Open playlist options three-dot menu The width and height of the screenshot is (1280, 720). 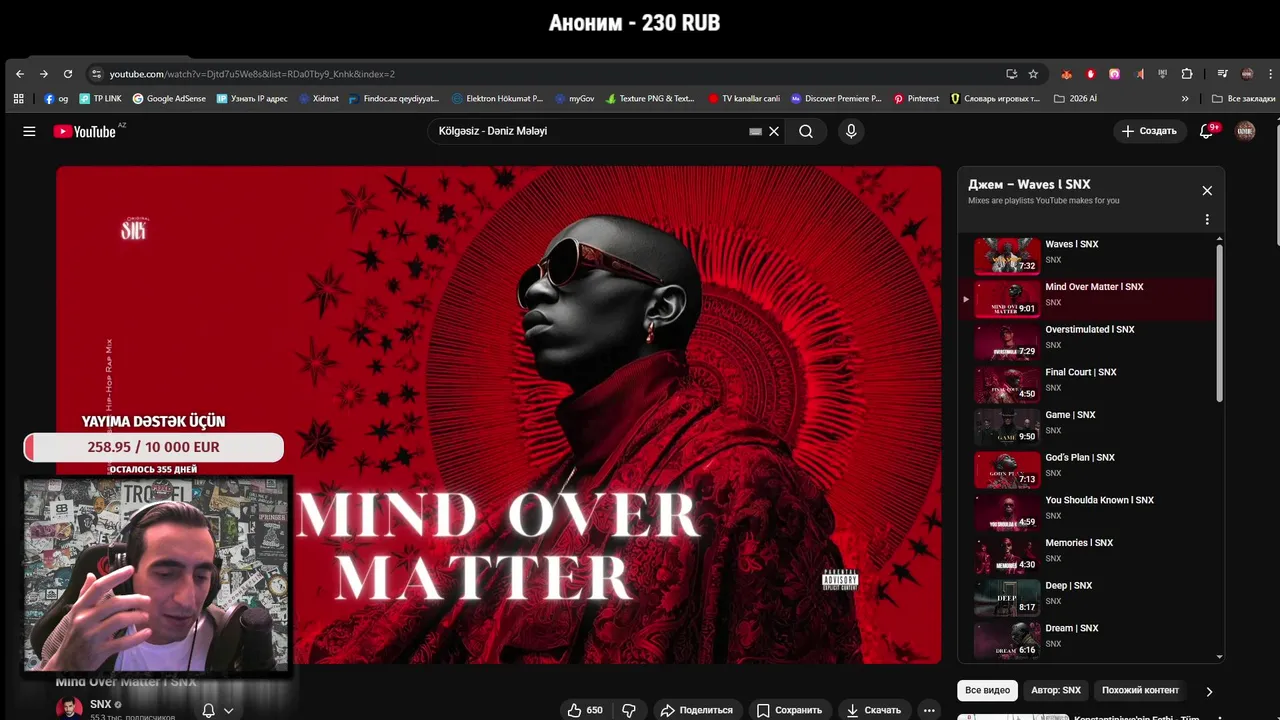1207,220
